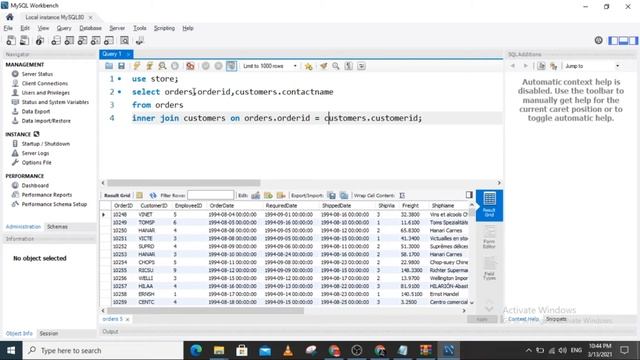640x360 pixels.
Task: Click the Windows Start button
Action: [x=11, y=350]
